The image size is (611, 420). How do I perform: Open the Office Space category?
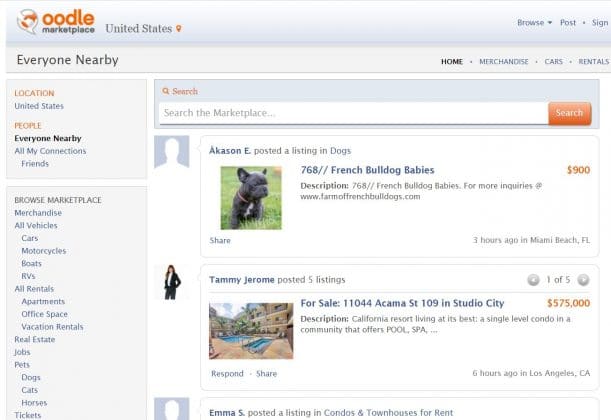(x=44, y=314)
